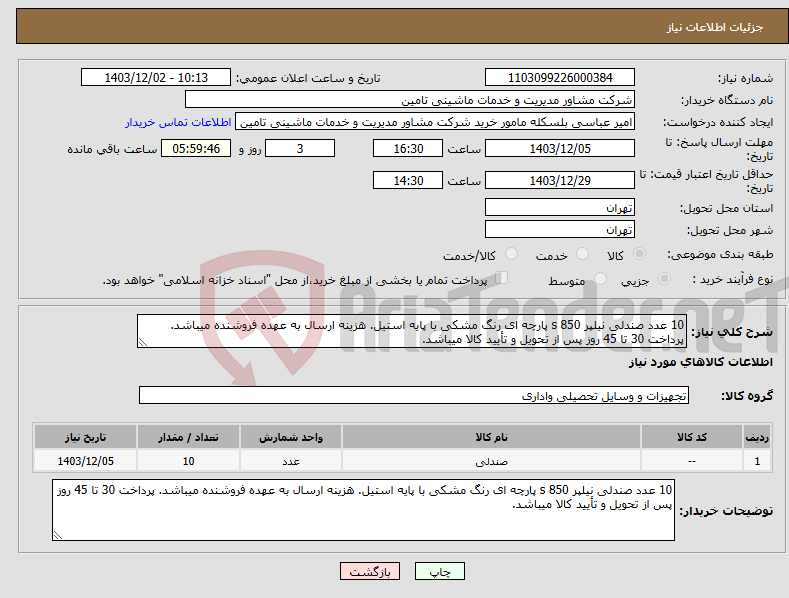Click the تعداد / مقدار column header

tap(188, 437)
